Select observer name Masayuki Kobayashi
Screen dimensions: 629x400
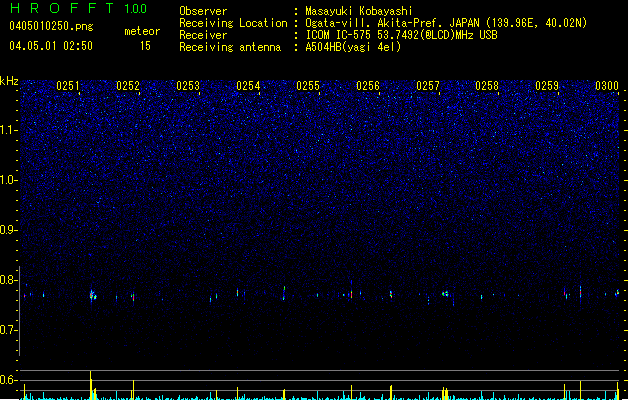click(x=359, y=11)
